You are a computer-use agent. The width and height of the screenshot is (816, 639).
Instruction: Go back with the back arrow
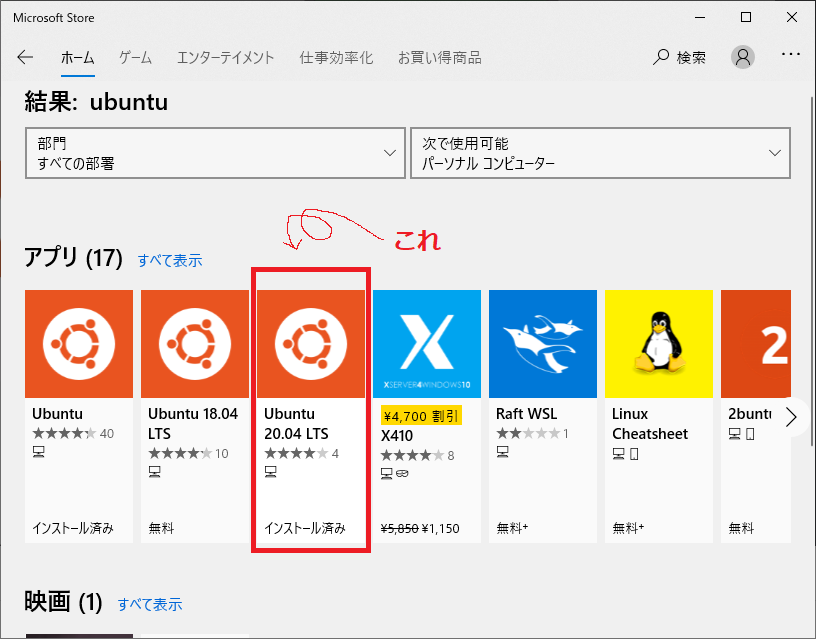(x=25, y=57)
